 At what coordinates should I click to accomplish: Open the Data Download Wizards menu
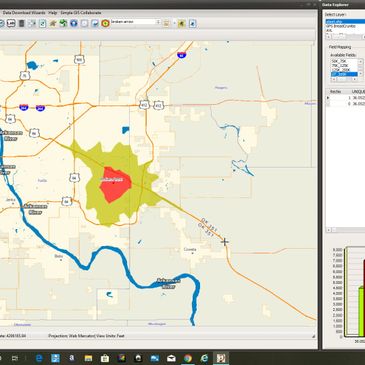tap(24, 13)
